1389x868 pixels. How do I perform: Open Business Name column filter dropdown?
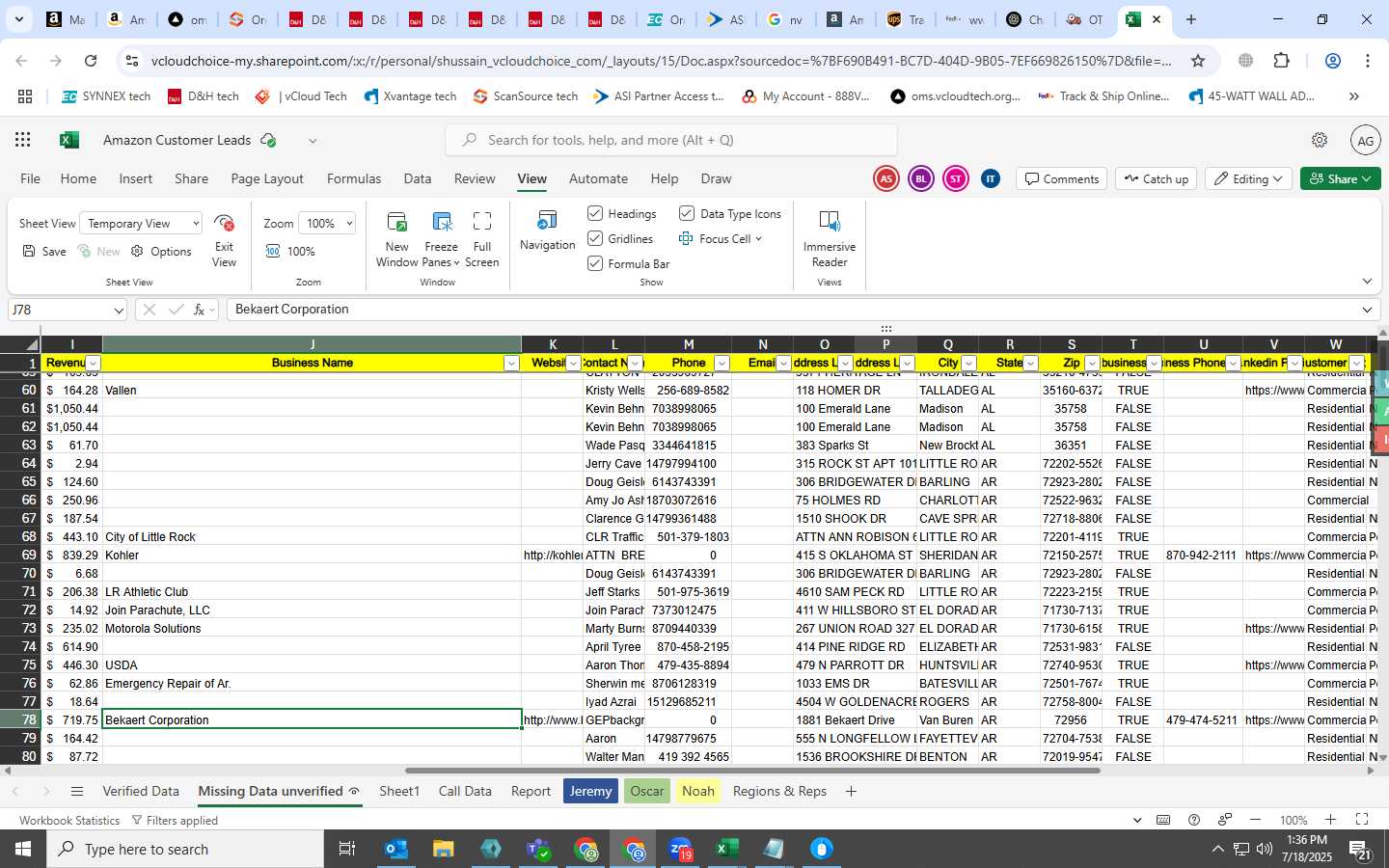click(x=511, y=364)
